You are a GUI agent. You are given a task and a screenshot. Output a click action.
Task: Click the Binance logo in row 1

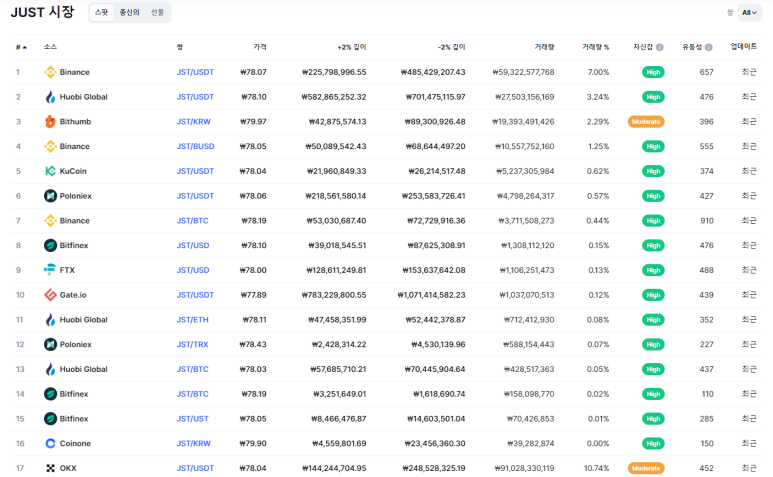click(x=50, y=72)
